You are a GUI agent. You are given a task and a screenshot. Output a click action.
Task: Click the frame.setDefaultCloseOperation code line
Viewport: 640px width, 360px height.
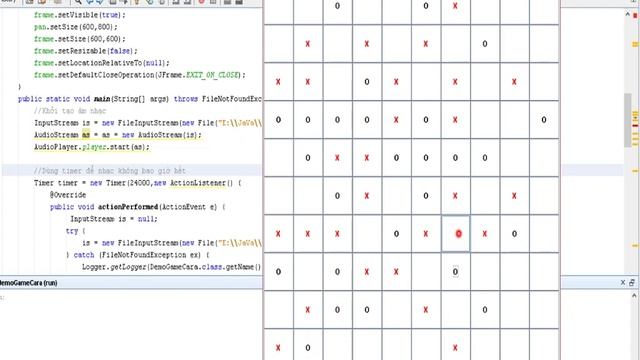coord(140,75)
